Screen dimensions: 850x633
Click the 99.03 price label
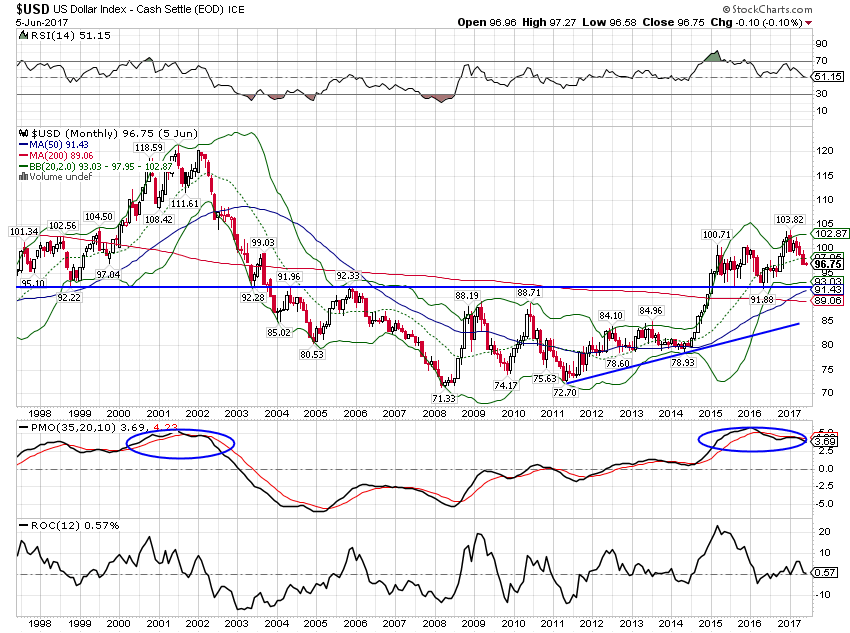point(263,242)
